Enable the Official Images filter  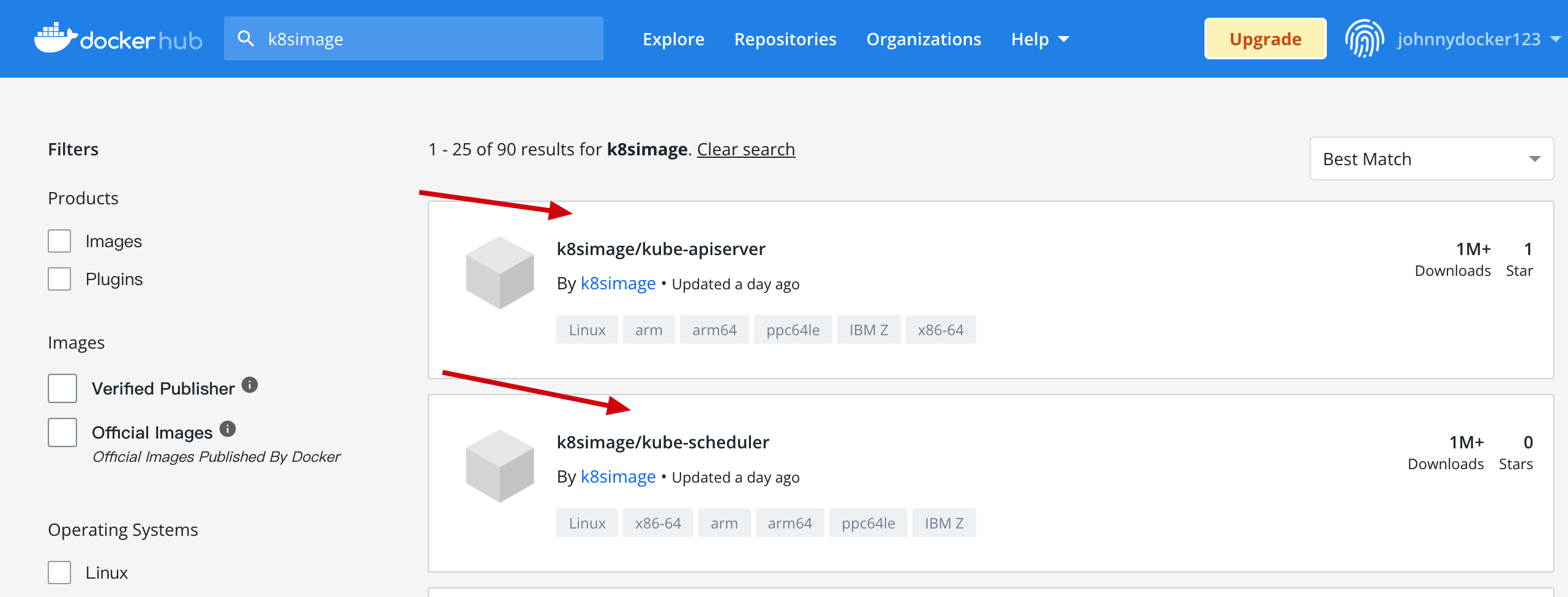point(62,432)
